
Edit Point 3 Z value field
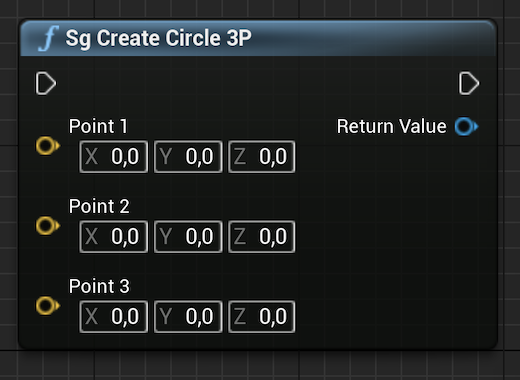(262, 317)
